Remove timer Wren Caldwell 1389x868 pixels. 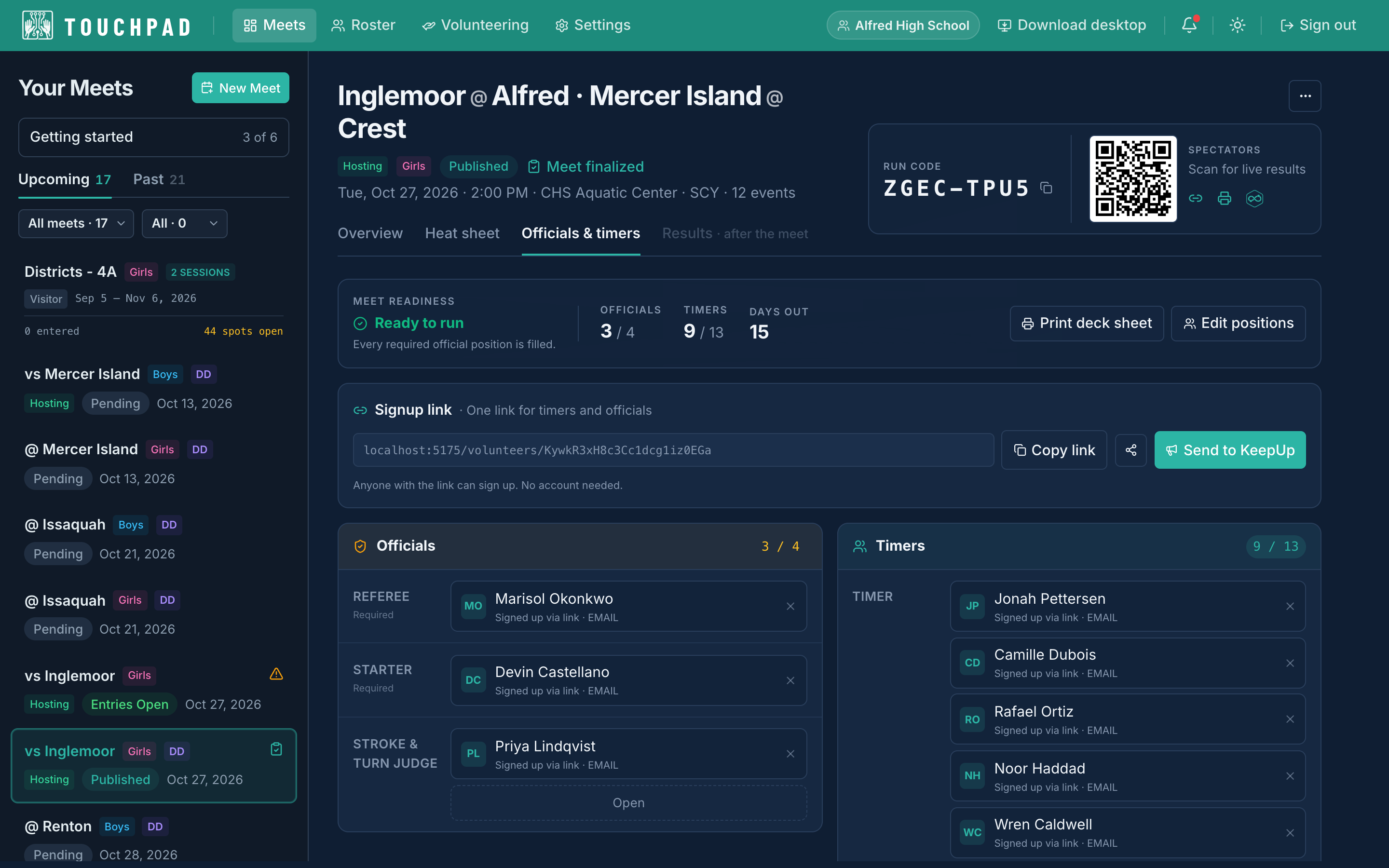point(1290,833)
